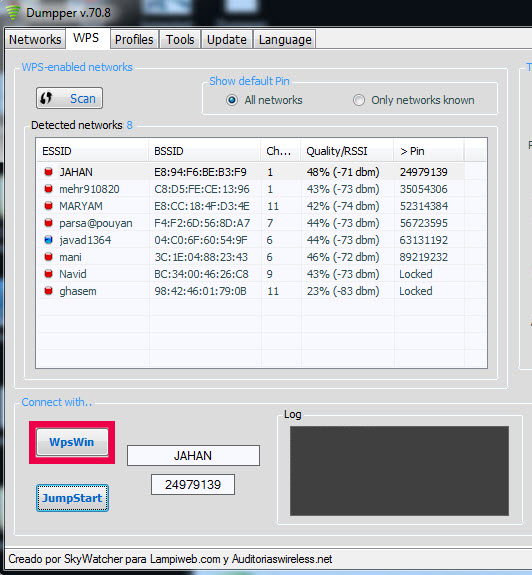Click the Dumpper wifi icon in title bar
The image size is (532, 575).
13,13
